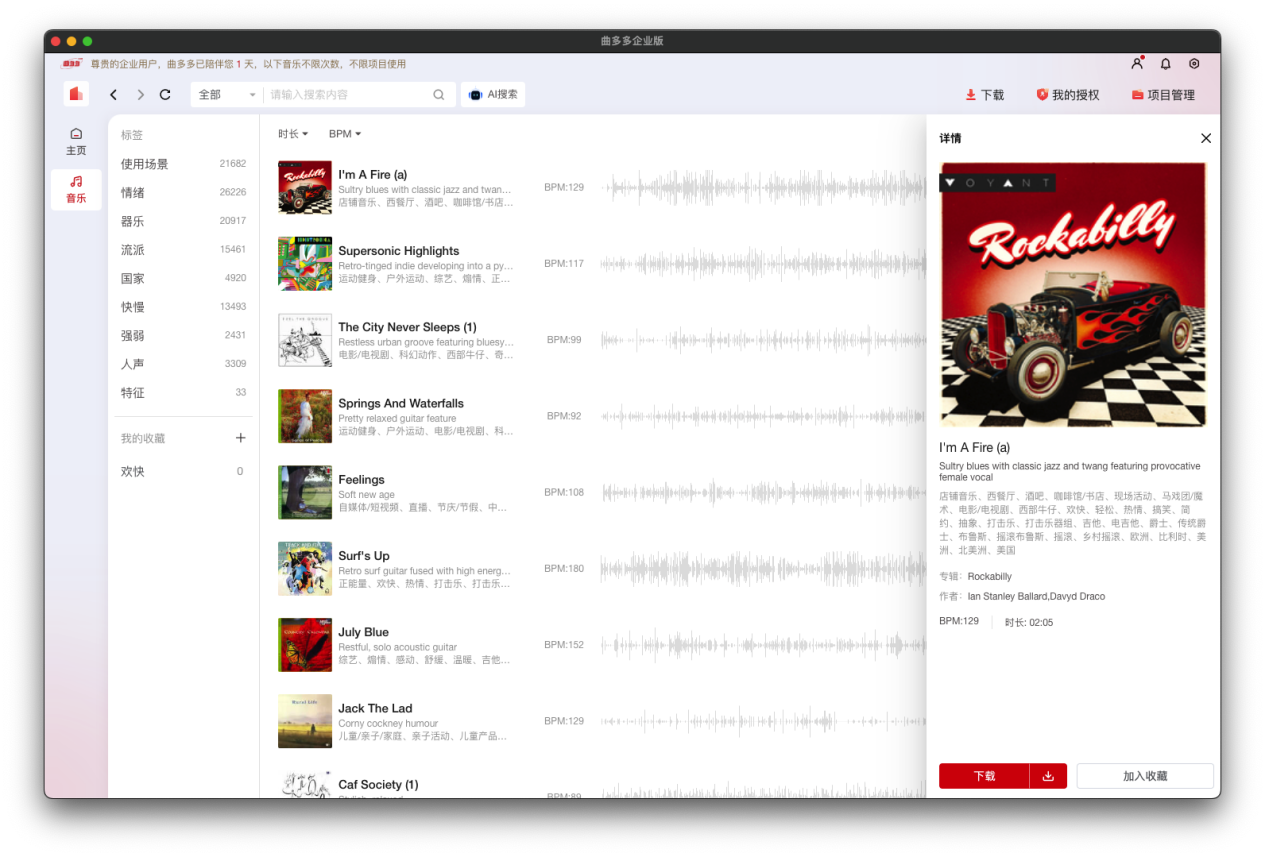1265x857 pixels.
Task: Click the download arrow beside 下载 button
Action: click(x=1048, y=776)
